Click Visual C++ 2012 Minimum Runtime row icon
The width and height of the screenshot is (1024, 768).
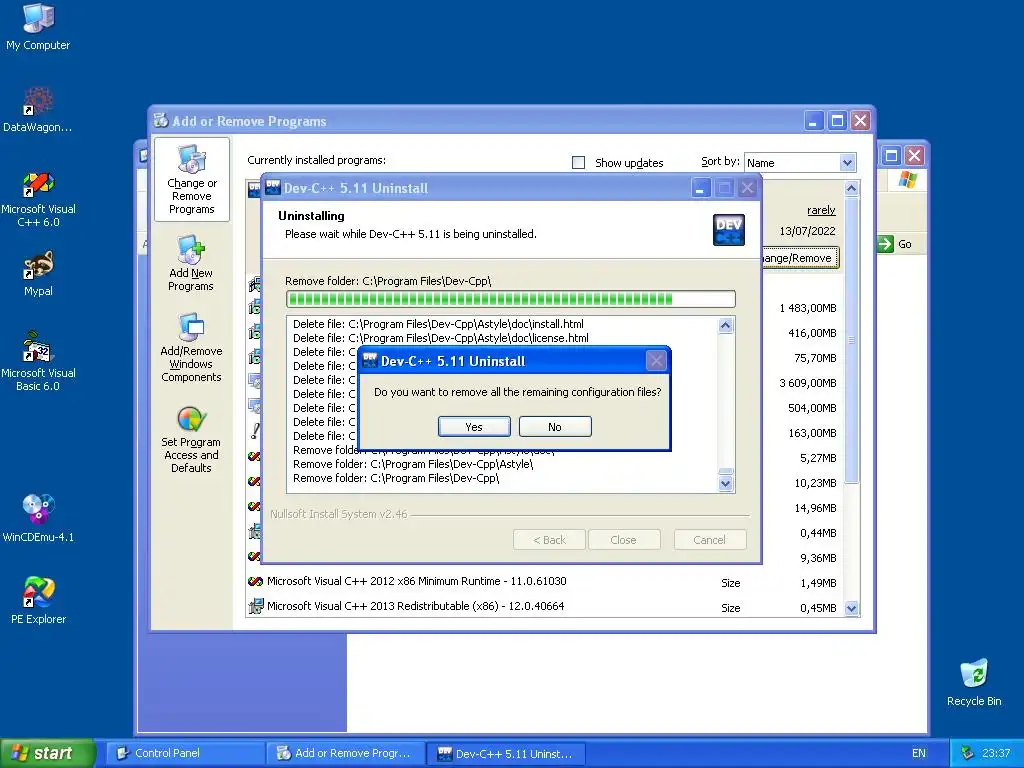[255, 581]
